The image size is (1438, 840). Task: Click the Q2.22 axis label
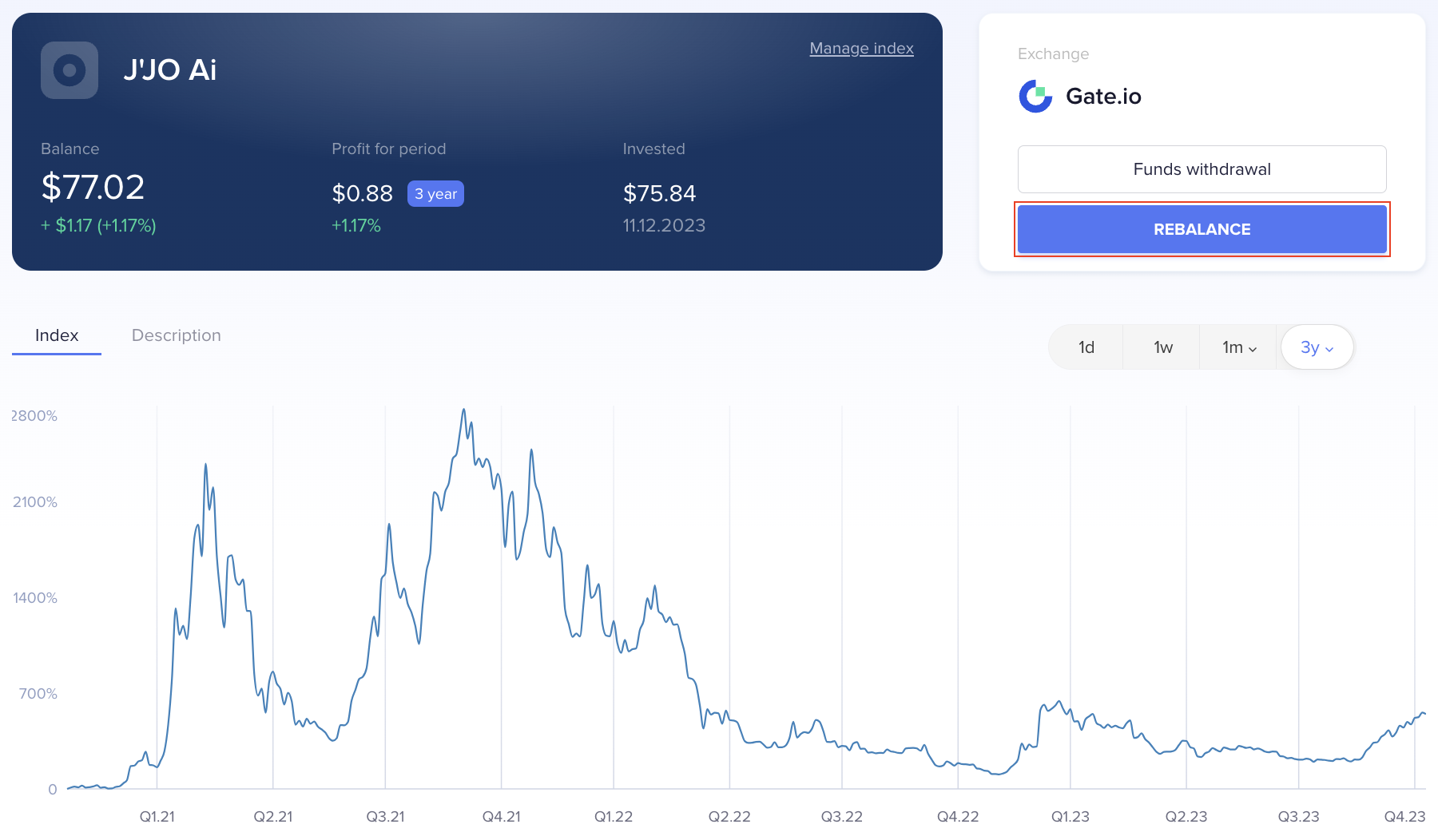coord(729,817)
